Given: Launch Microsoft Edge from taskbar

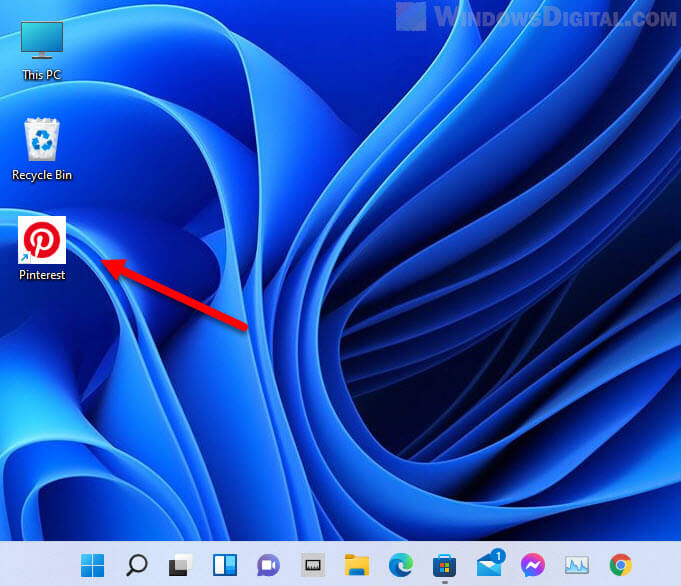Looking at the screenshot, I should (400, 565).
